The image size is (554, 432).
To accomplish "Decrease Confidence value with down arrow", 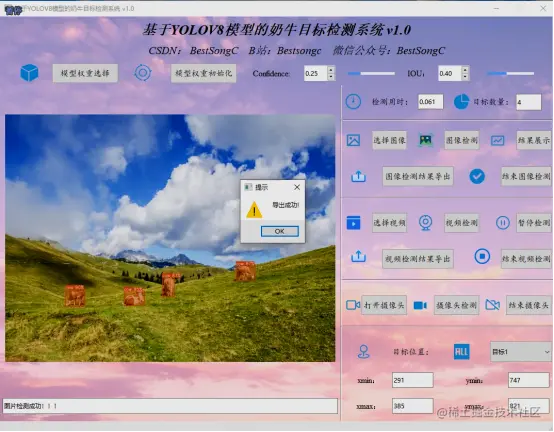I will pyautogui.click(x=331, y=77).
